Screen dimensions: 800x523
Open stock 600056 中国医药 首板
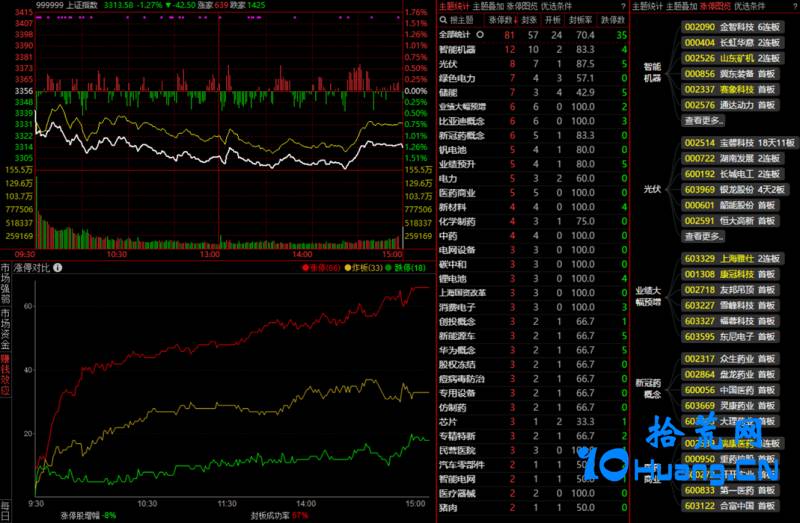point(730,390)
